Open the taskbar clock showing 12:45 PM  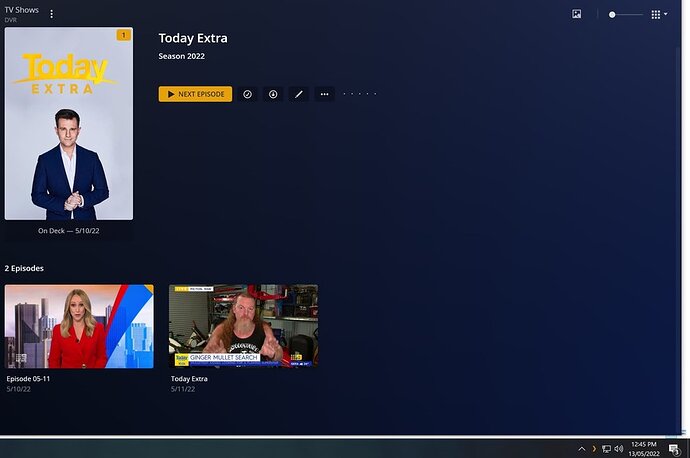click(x=644, y=449)
